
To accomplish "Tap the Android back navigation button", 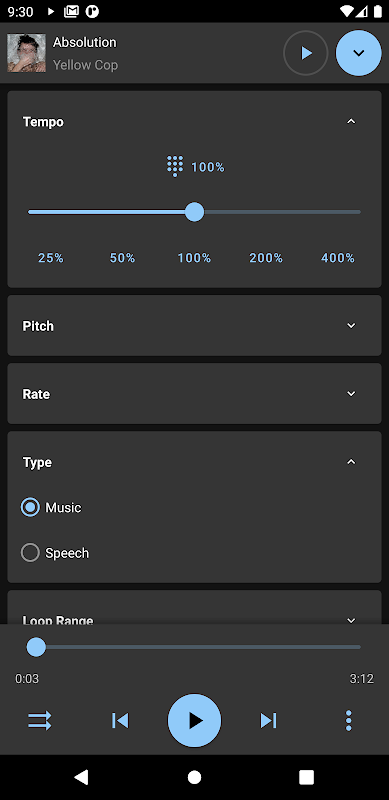I will [x=82, y=777].
